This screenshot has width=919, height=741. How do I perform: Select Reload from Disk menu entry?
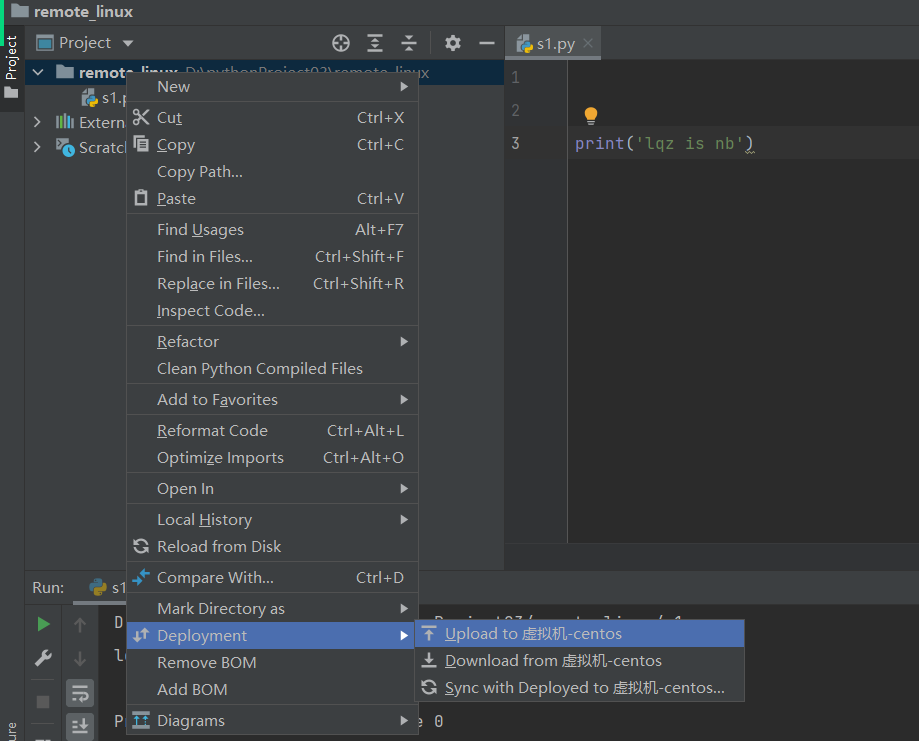coord(219,547)
